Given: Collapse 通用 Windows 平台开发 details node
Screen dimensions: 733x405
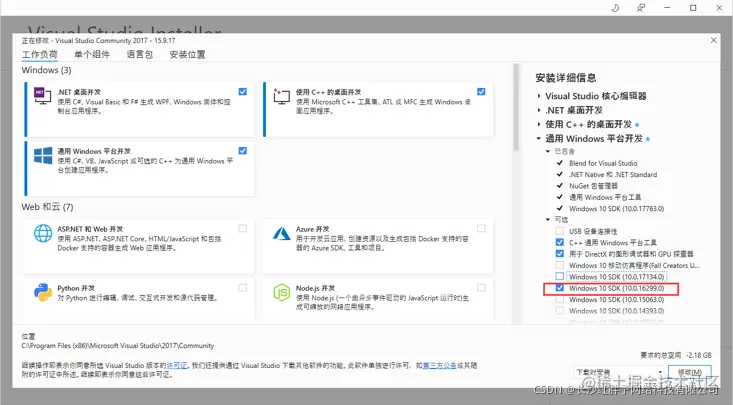Looking at the screenshot, I should [x=539, y=138].
